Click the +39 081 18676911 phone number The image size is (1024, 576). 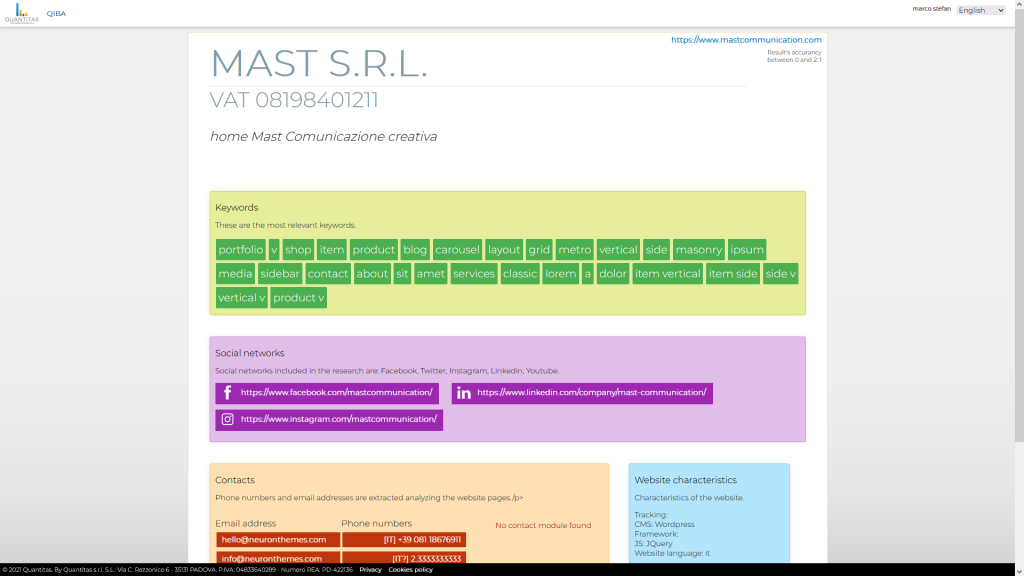404,539
